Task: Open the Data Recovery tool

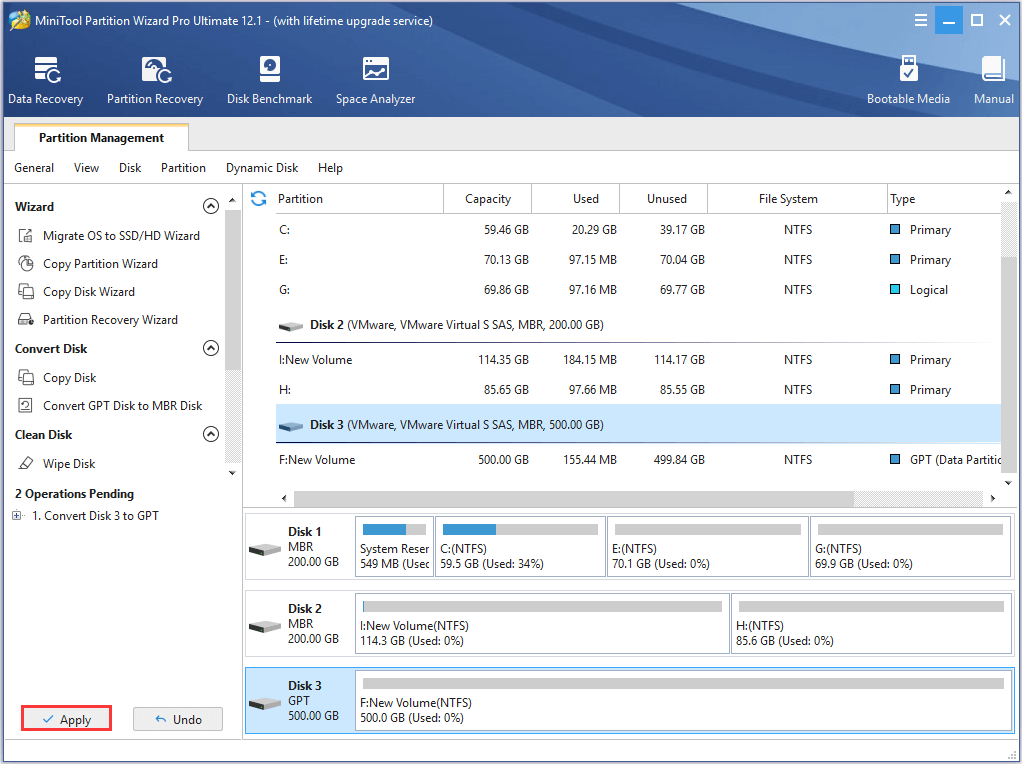Action: (46, 80)
